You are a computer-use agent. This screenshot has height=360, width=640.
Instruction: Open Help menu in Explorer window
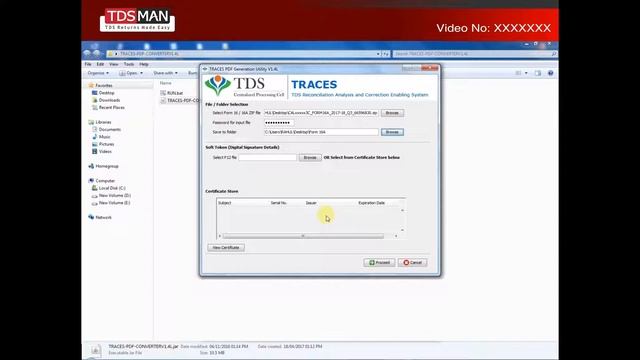click(x=144, y=64)
